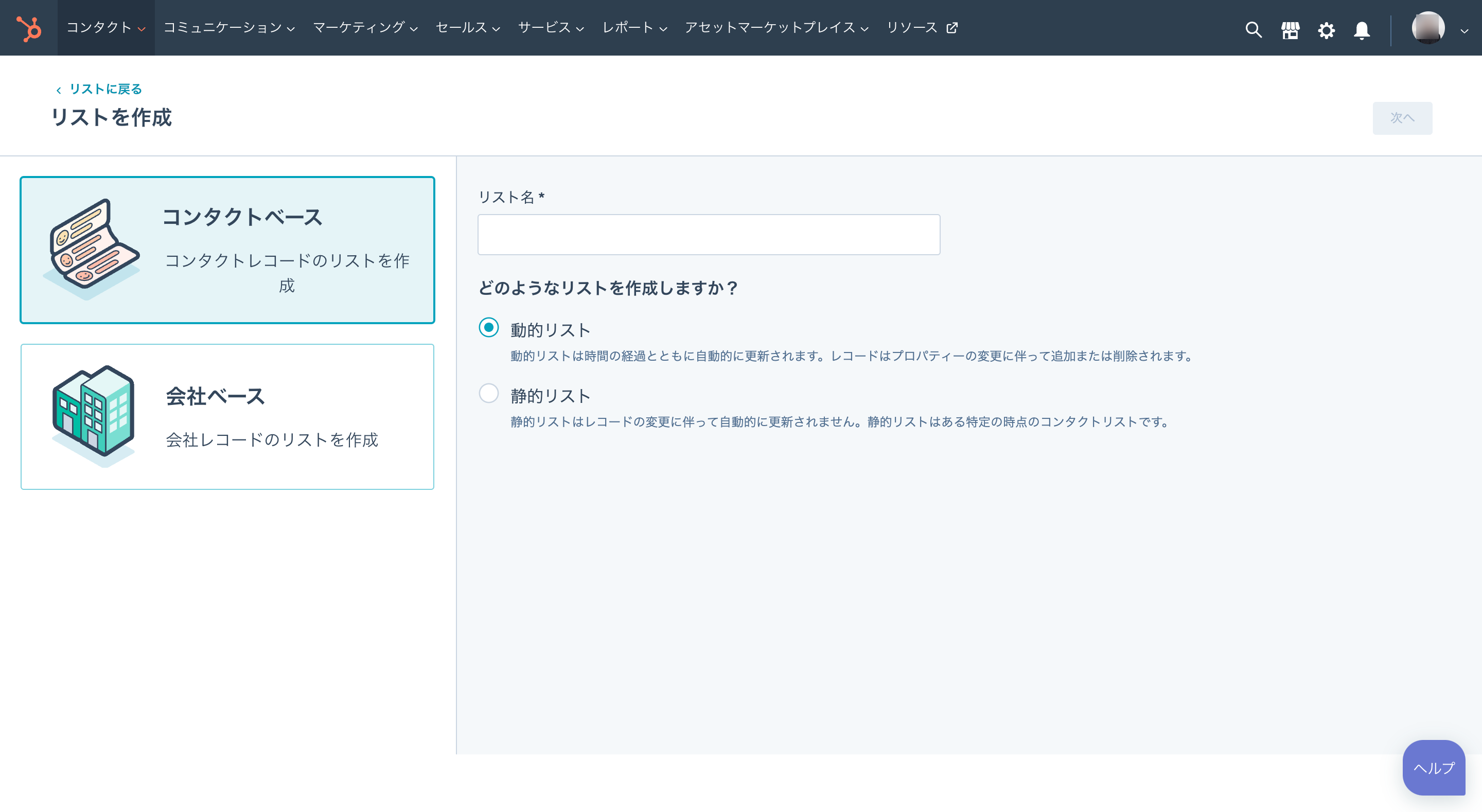Viewport: 1482px width, 812px height.
Task: Click the 会社レコードのリストを作成 text
Action: click(x=272, y=439)
